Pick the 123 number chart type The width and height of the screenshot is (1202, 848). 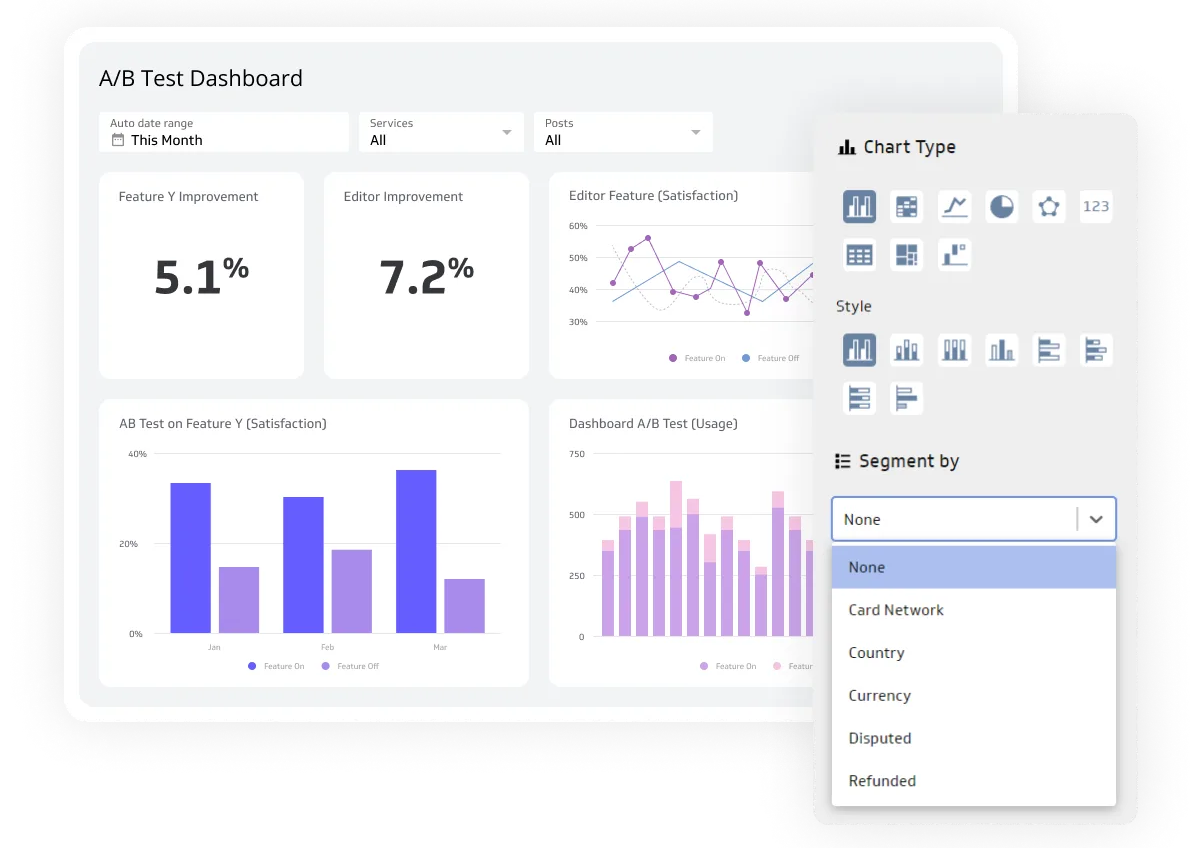pyautogui.click(x=1096, y=206)
